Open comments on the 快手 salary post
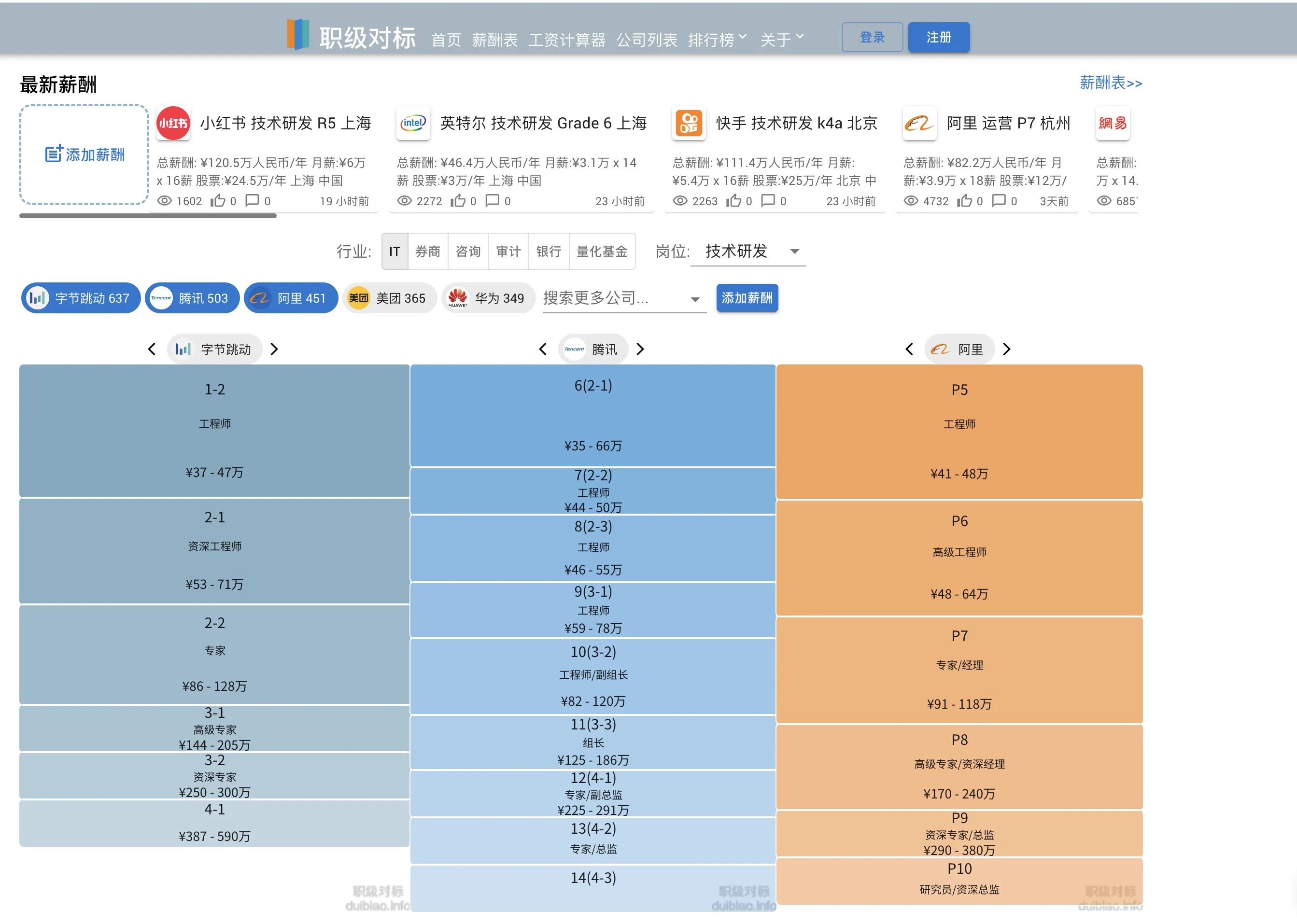This screenshot has height=924, width=1297. click(x=768, y=201)
